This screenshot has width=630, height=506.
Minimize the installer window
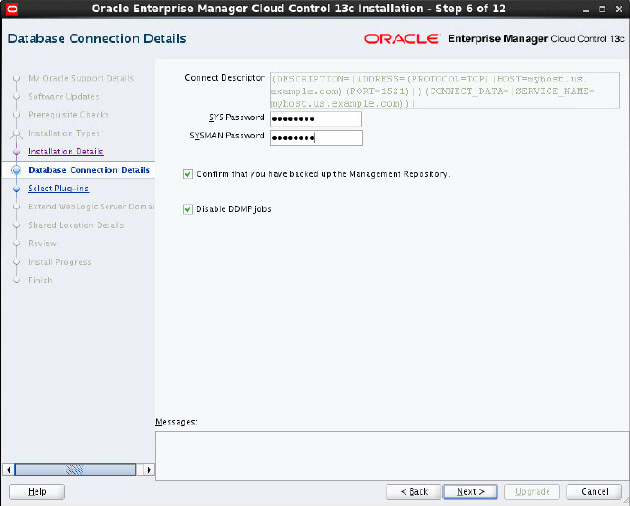click(x=586, y=9)
